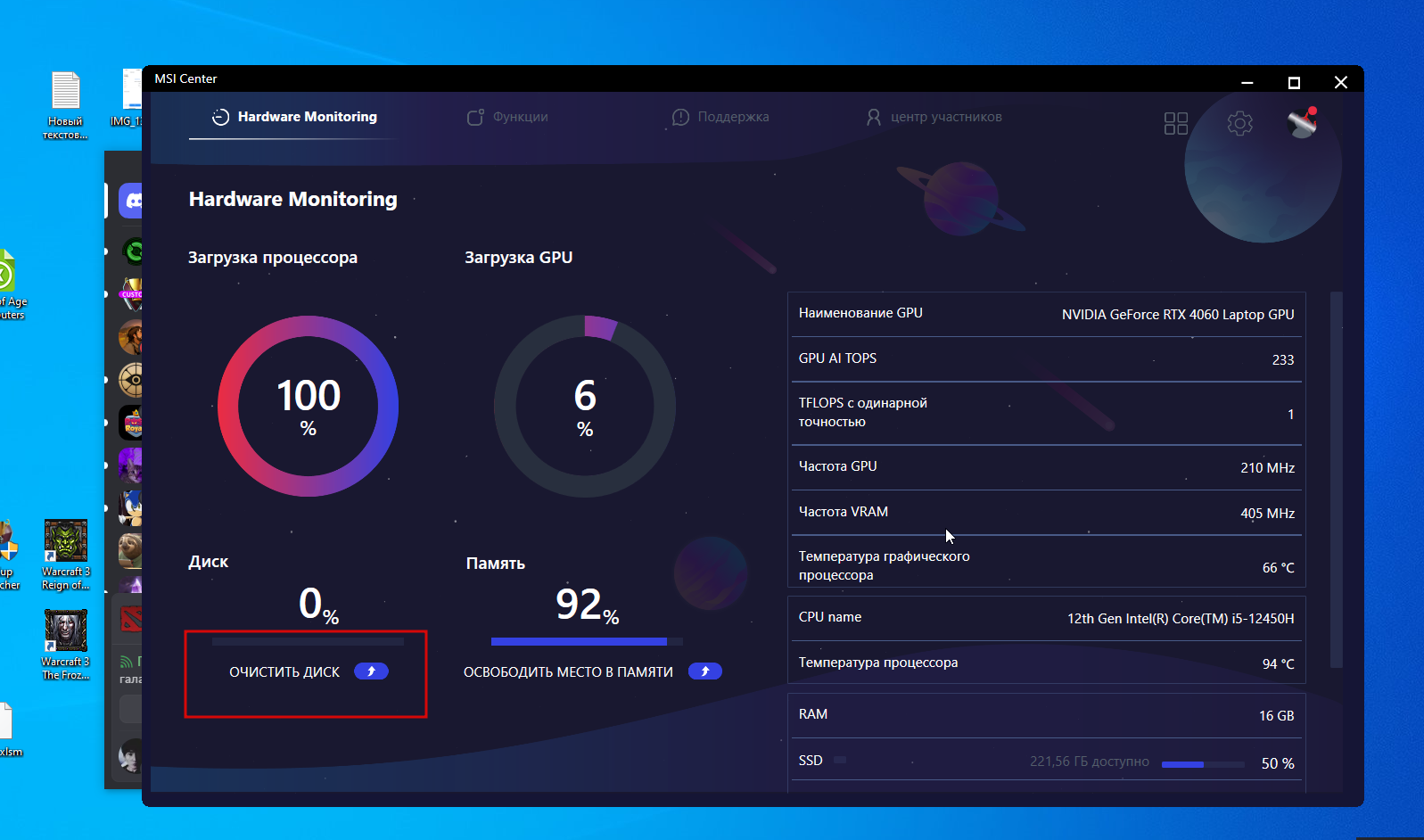Viewport: 1424px width, 840px height.
Task: Select the green Age desktop shortcut icon
Action: [x=9, y=285]
